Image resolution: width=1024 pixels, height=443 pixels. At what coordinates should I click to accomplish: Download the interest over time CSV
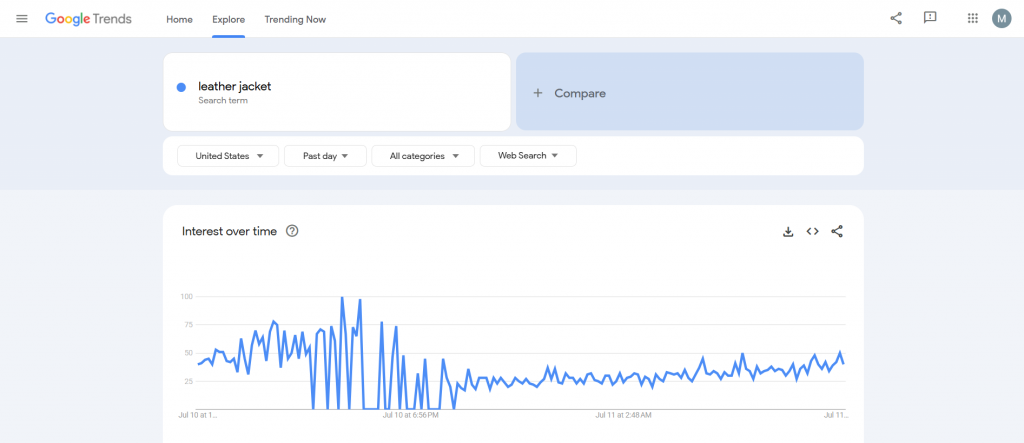point(788,231)
